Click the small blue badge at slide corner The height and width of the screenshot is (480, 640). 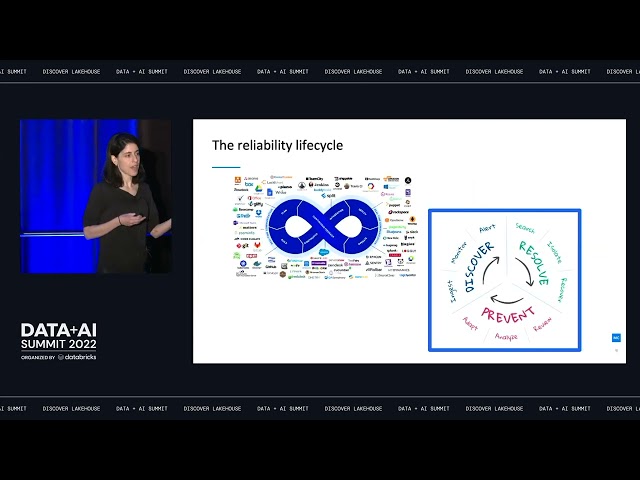[x=616, y=338]
